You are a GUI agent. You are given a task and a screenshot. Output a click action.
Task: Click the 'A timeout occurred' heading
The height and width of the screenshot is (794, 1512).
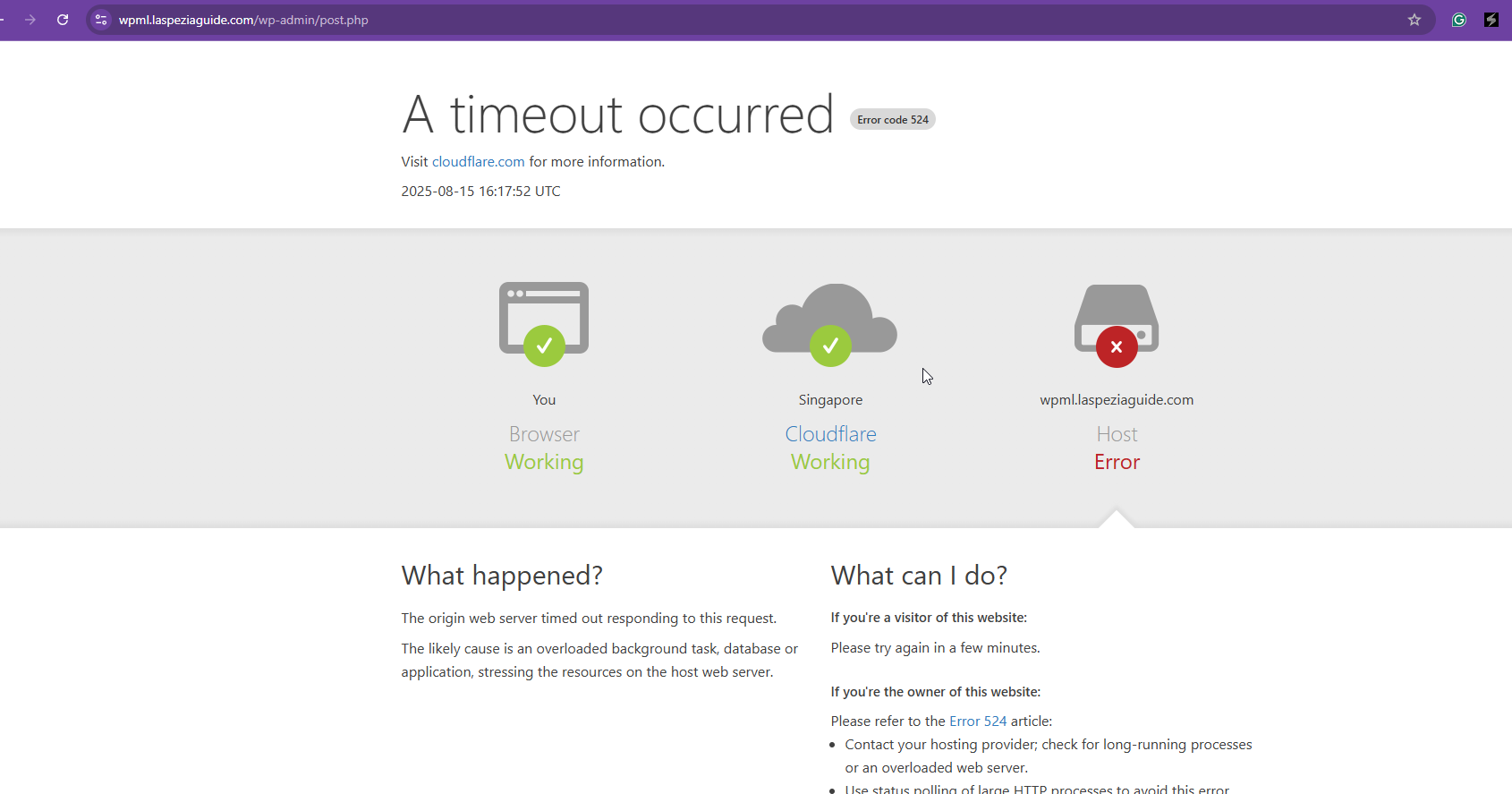click(x=618, y=115)
